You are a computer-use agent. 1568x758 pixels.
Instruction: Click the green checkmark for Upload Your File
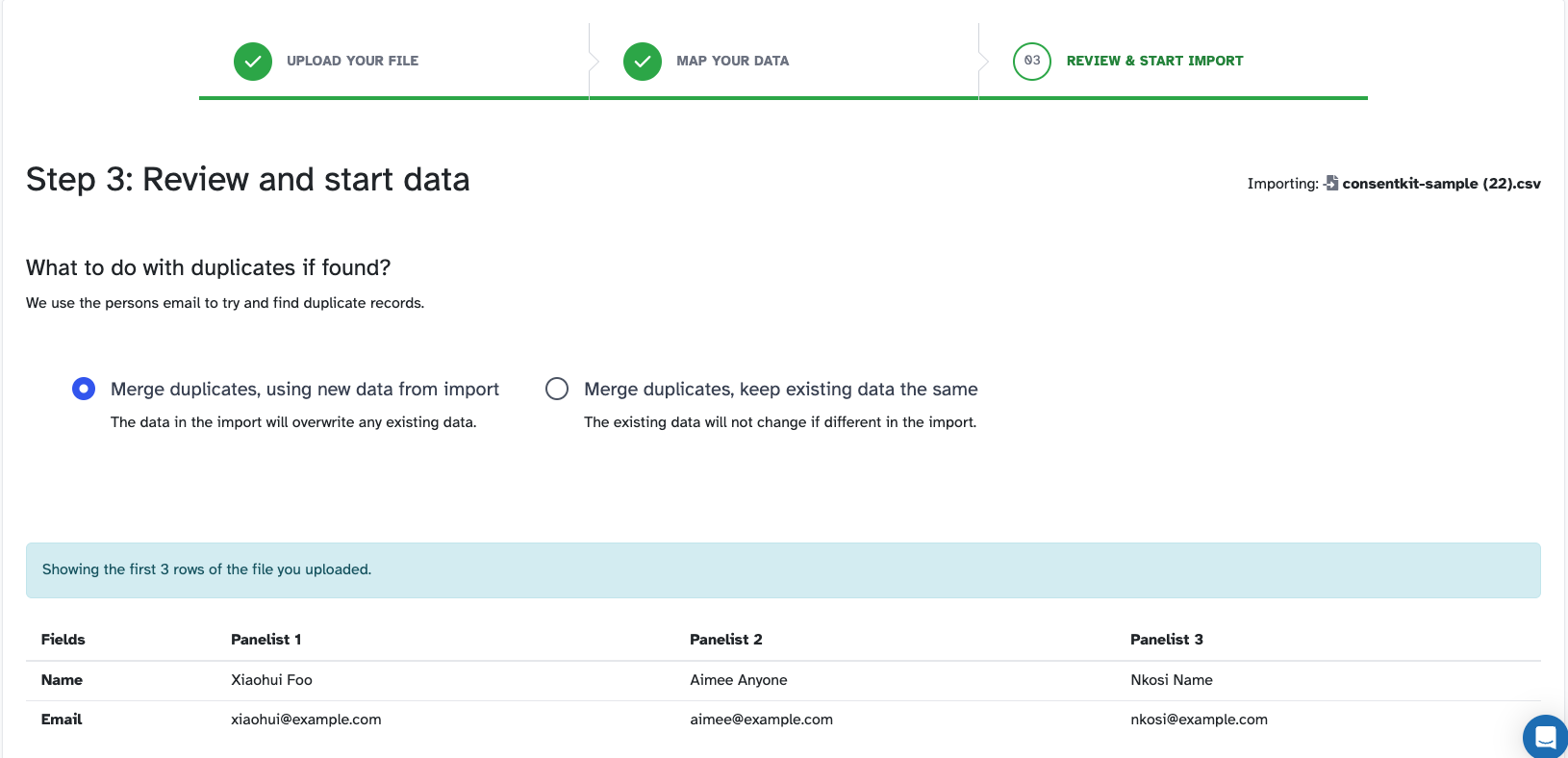click(253, 62)
